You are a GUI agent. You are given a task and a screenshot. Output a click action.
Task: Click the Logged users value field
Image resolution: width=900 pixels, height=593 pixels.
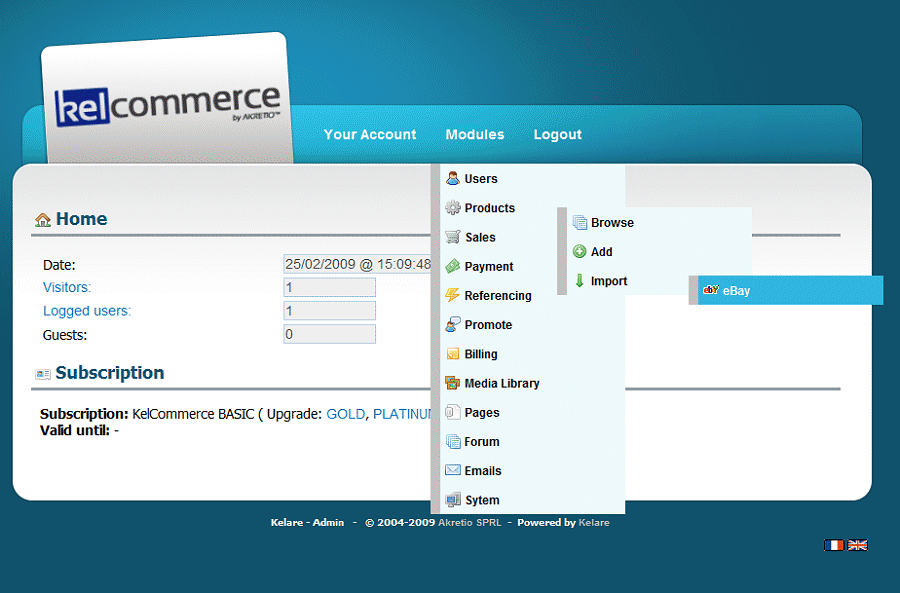[x=329, y=311]
